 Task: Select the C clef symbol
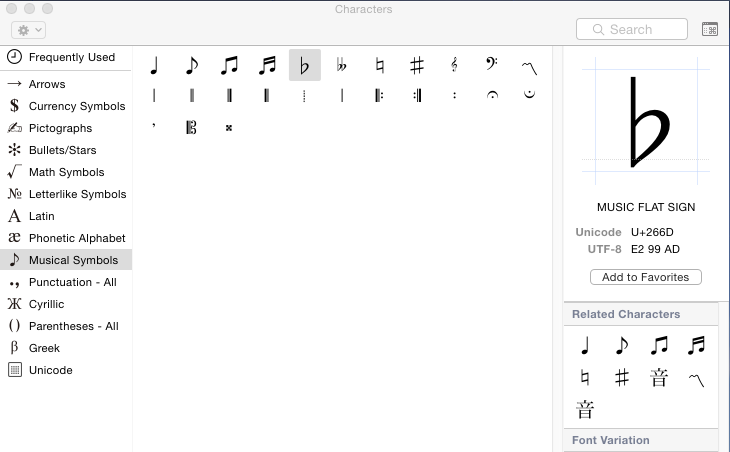tap(191, 127)
